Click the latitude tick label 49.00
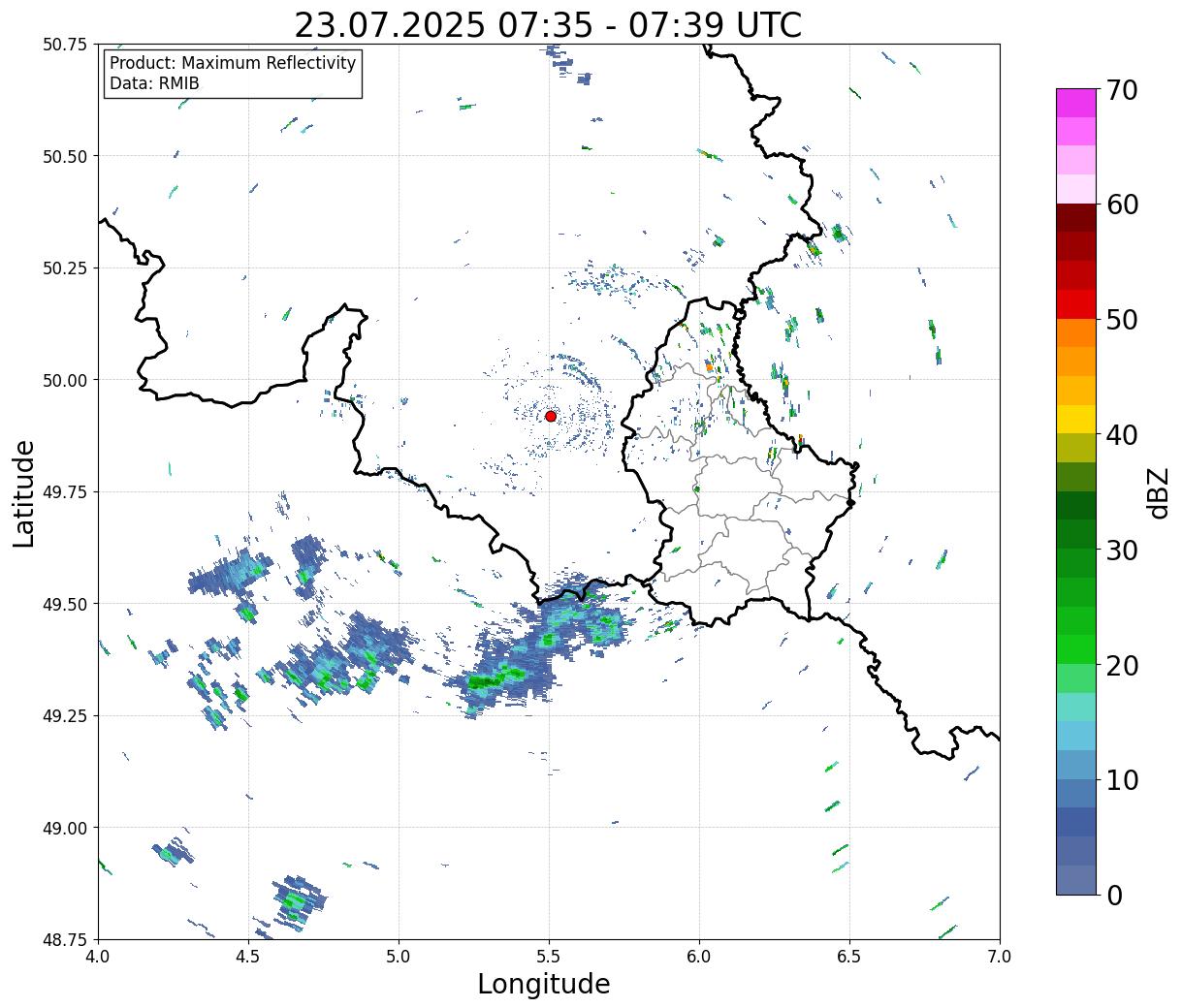 [65, 828]
